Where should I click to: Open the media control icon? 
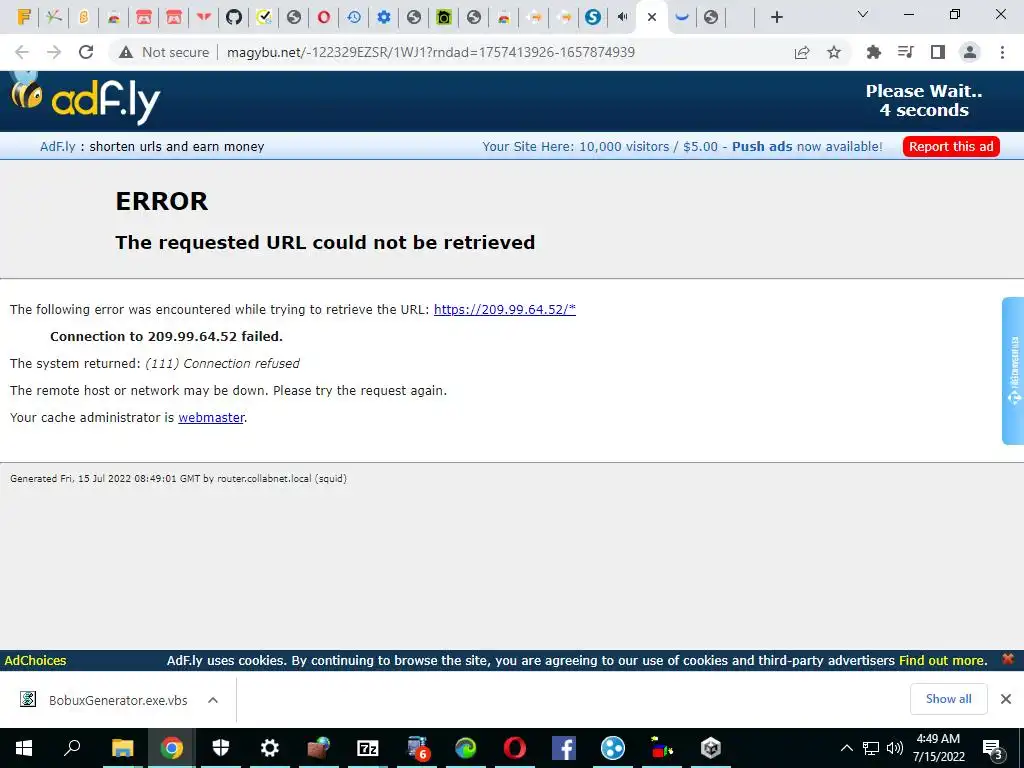[905, 52]
